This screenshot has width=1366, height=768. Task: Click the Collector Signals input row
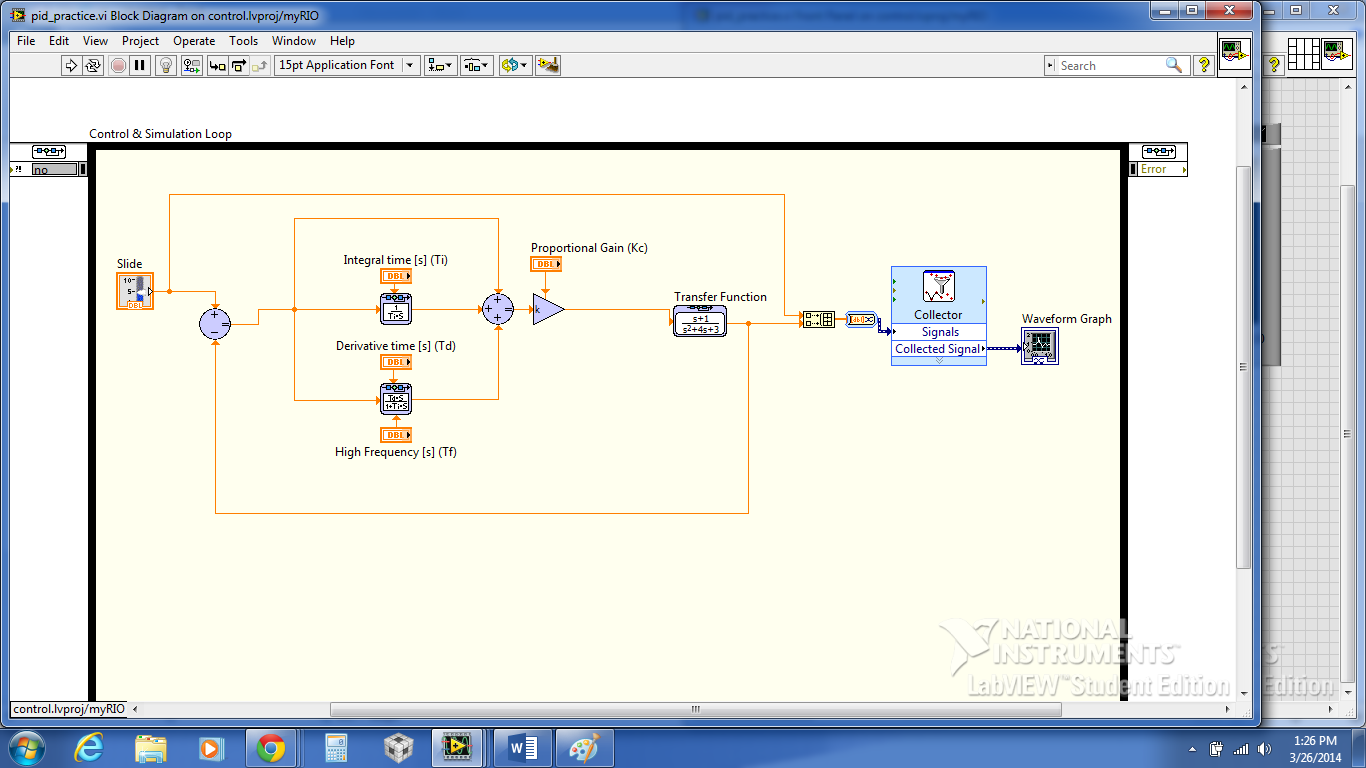[939, 332]
